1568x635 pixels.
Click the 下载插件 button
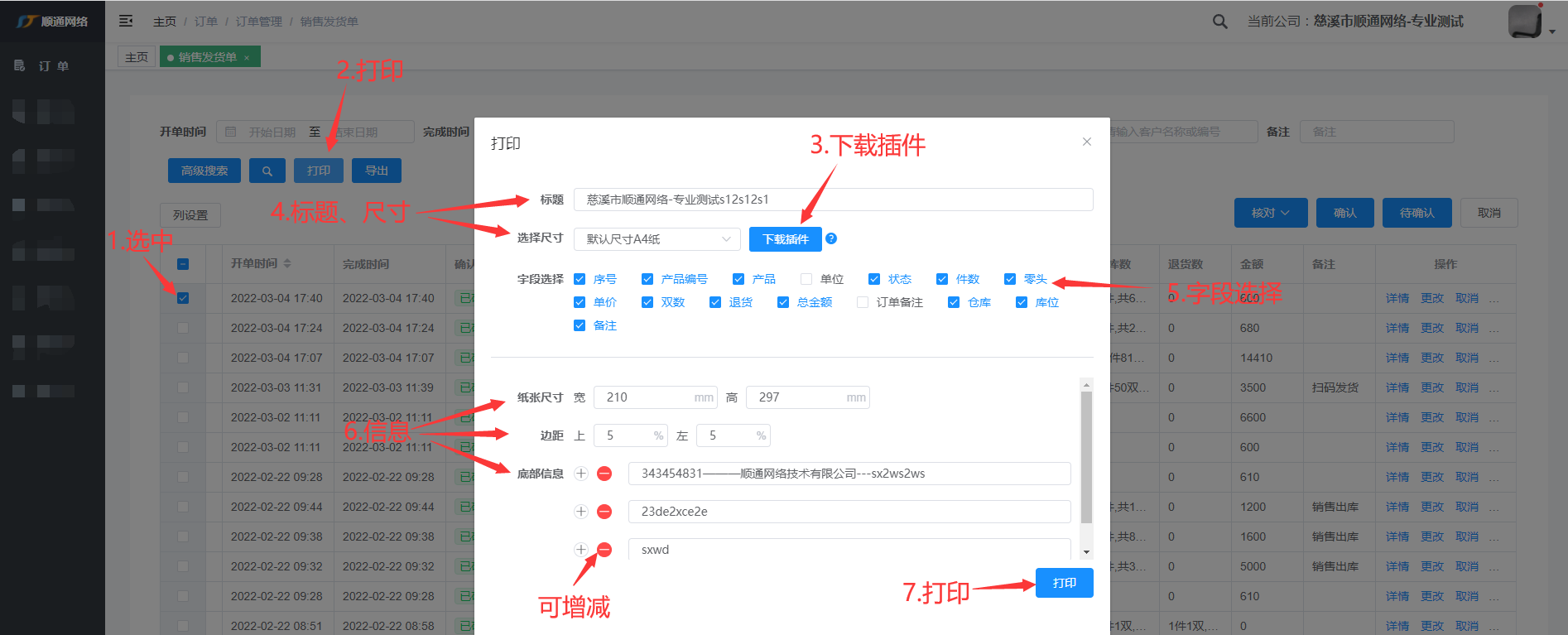tap(785, 239)
